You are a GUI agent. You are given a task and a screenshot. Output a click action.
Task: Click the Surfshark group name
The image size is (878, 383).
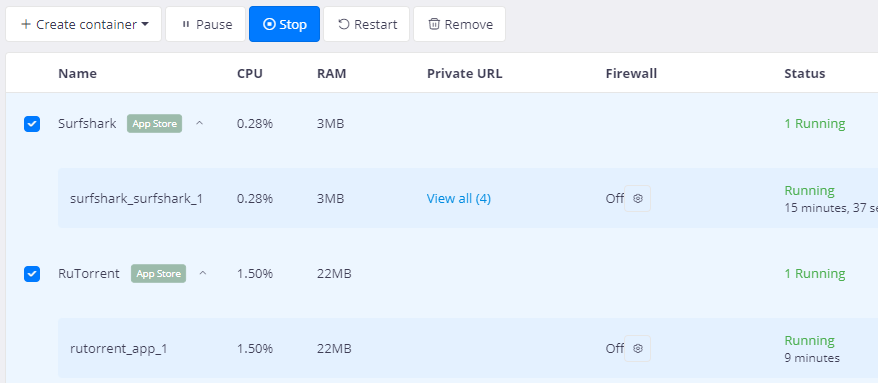click(87, 124)
